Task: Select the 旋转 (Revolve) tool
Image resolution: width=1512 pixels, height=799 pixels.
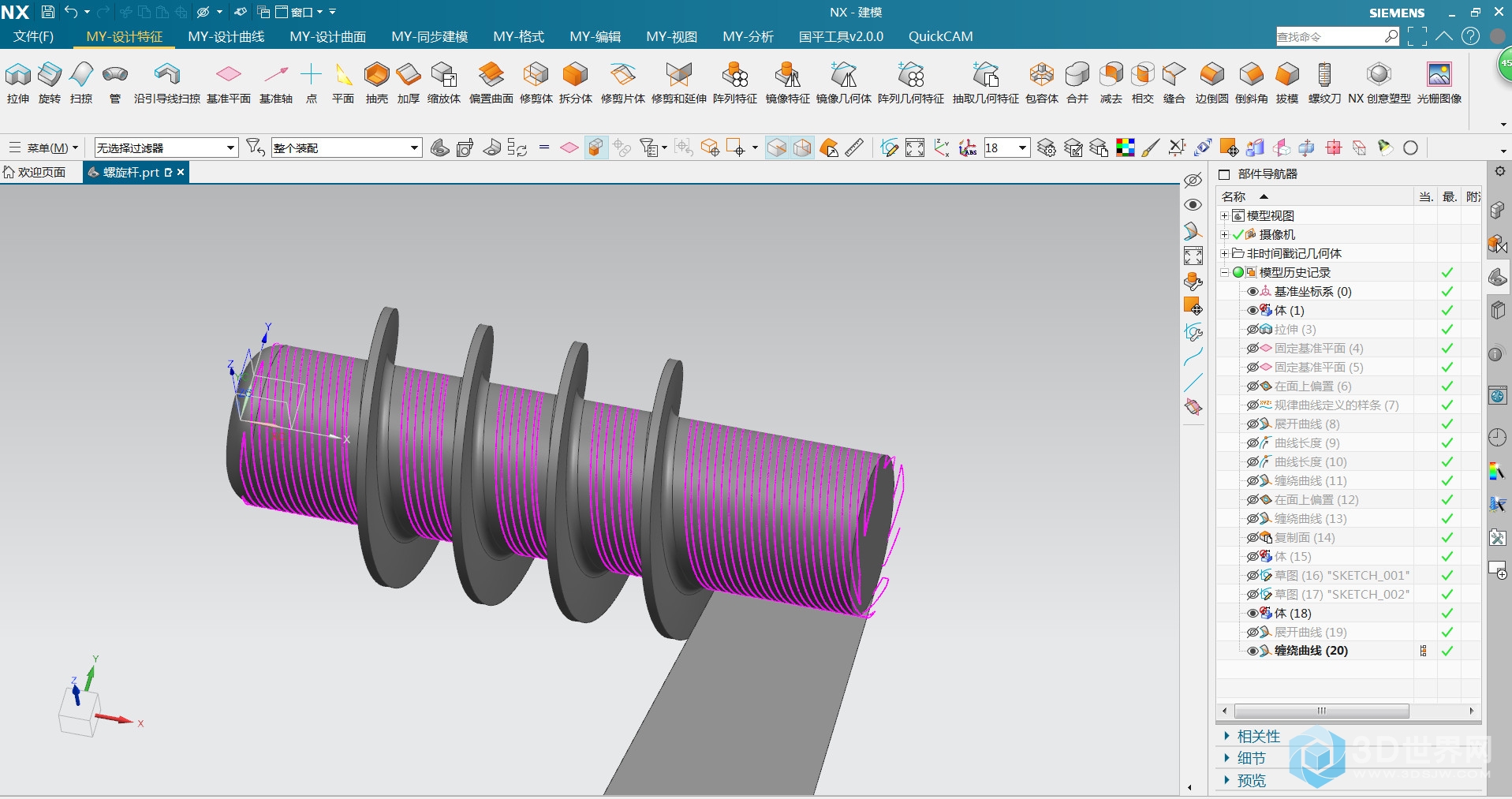Action: (x=50, y=83)
